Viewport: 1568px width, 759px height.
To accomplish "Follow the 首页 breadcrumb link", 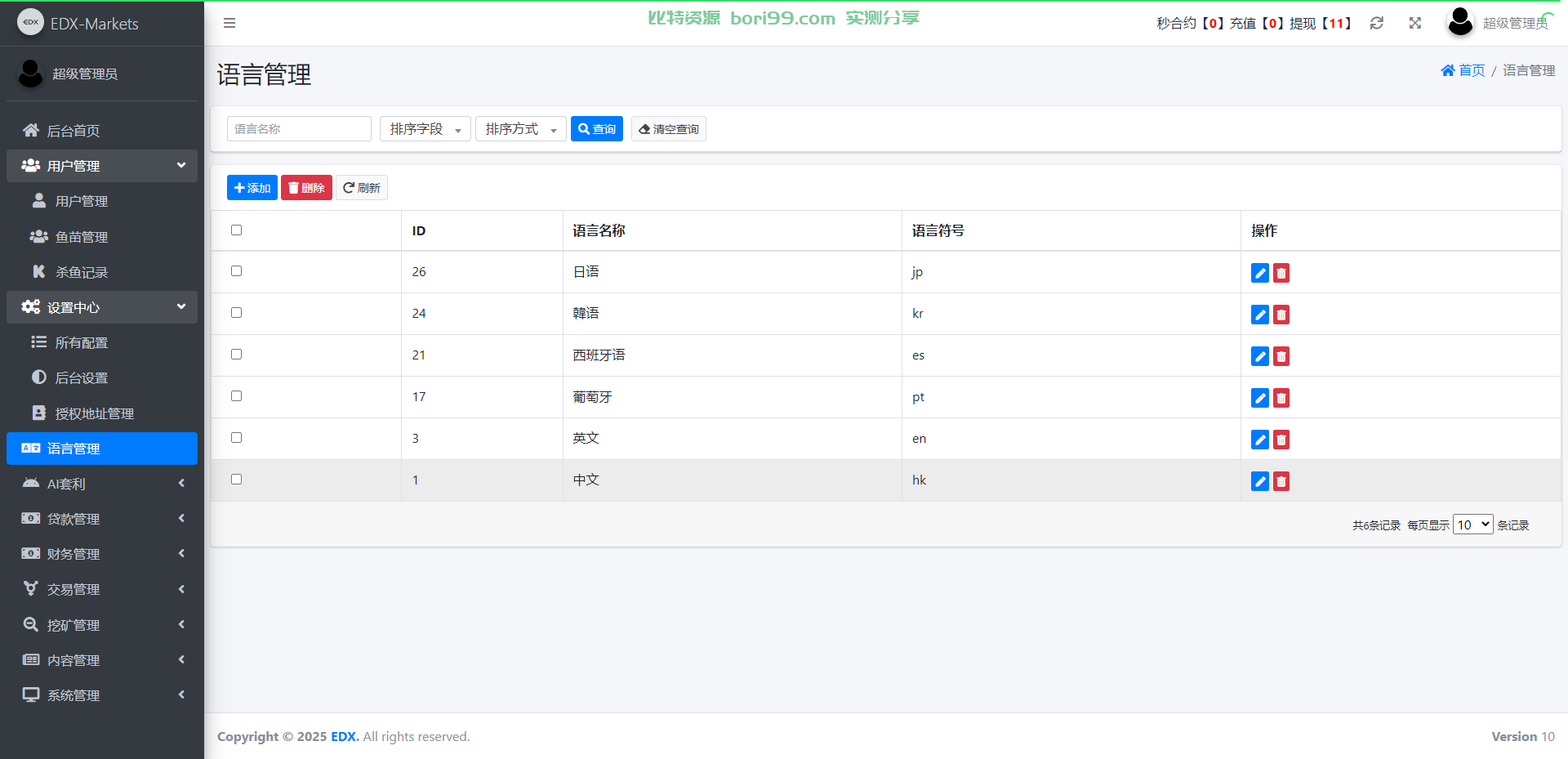I will [x=1463, y=70].
